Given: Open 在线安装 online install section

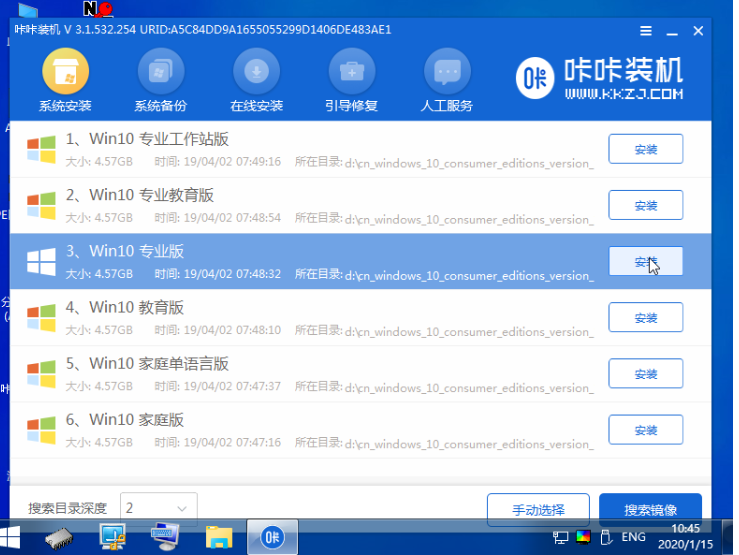Looking at the screenshot, I should (256, 81).
